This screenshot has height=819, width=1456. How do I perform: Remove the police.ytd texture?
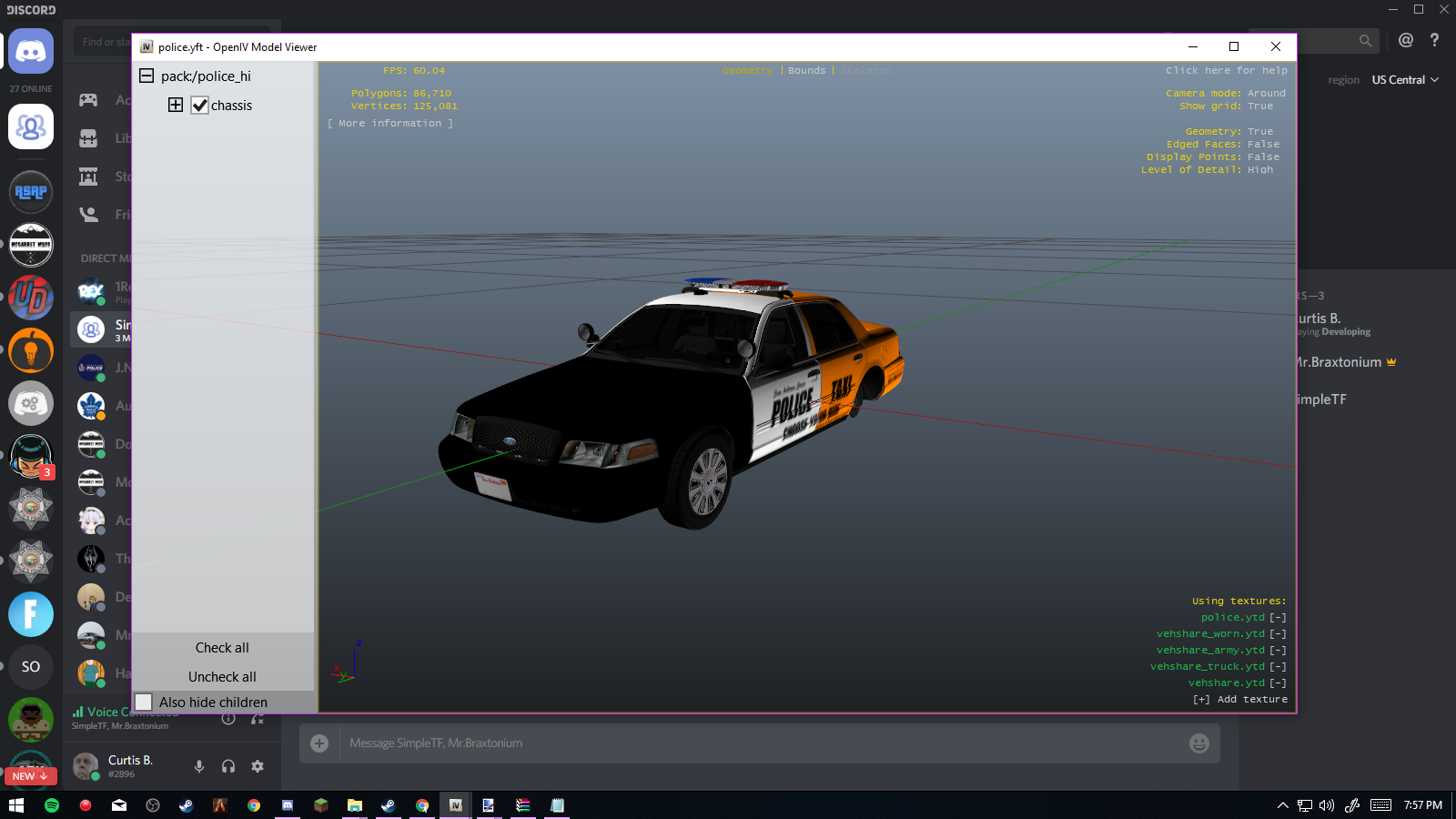[1278, 618]
